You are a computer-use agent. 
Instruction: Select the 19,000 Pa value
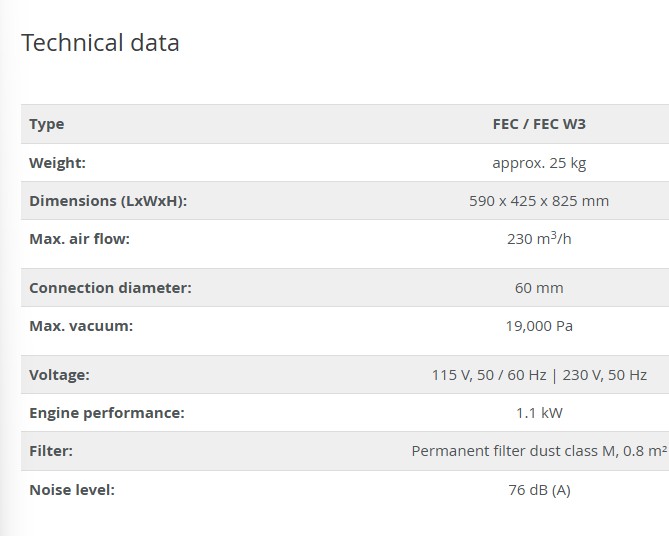tap(539, 325)
